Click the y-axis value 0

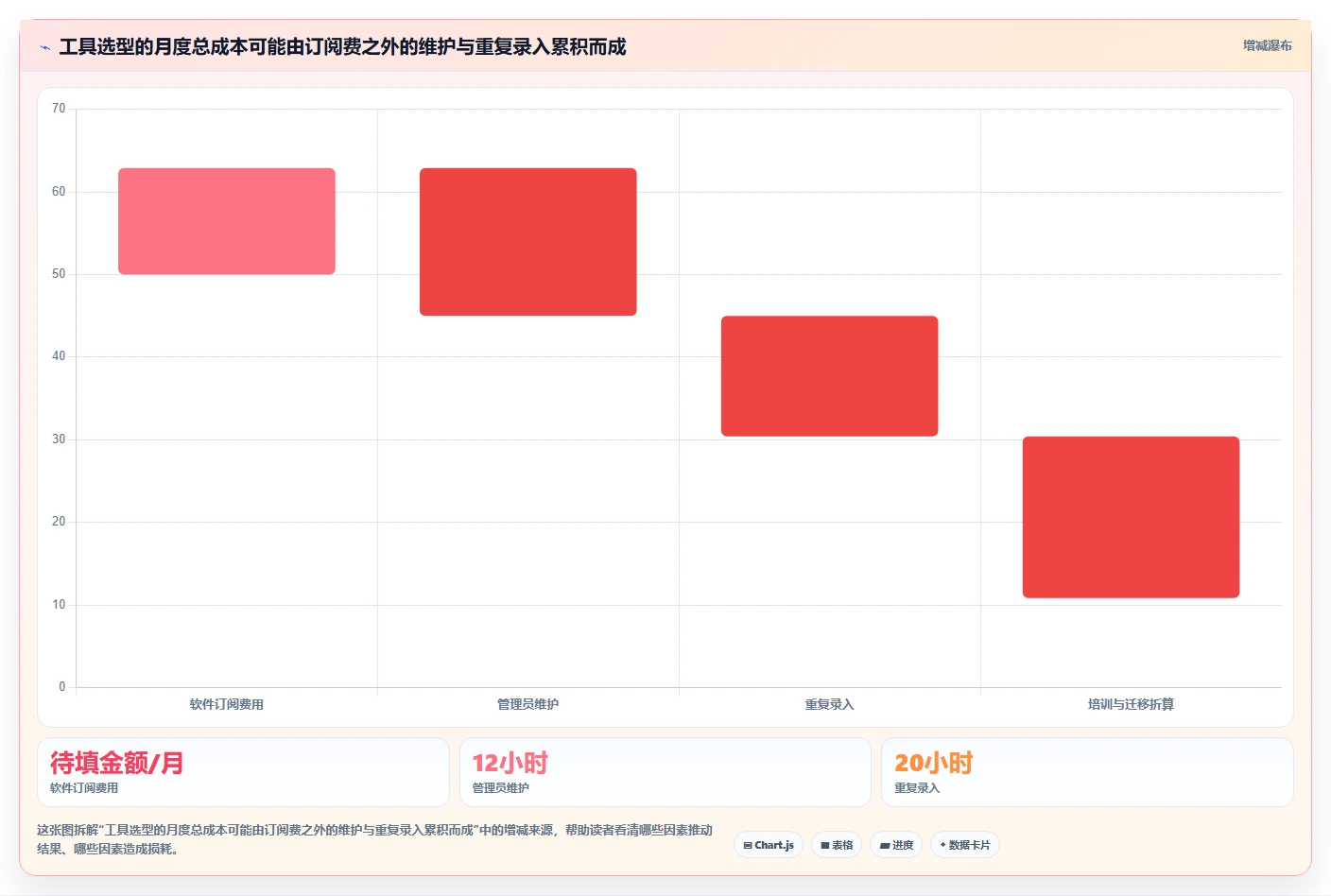pos(62,687)
